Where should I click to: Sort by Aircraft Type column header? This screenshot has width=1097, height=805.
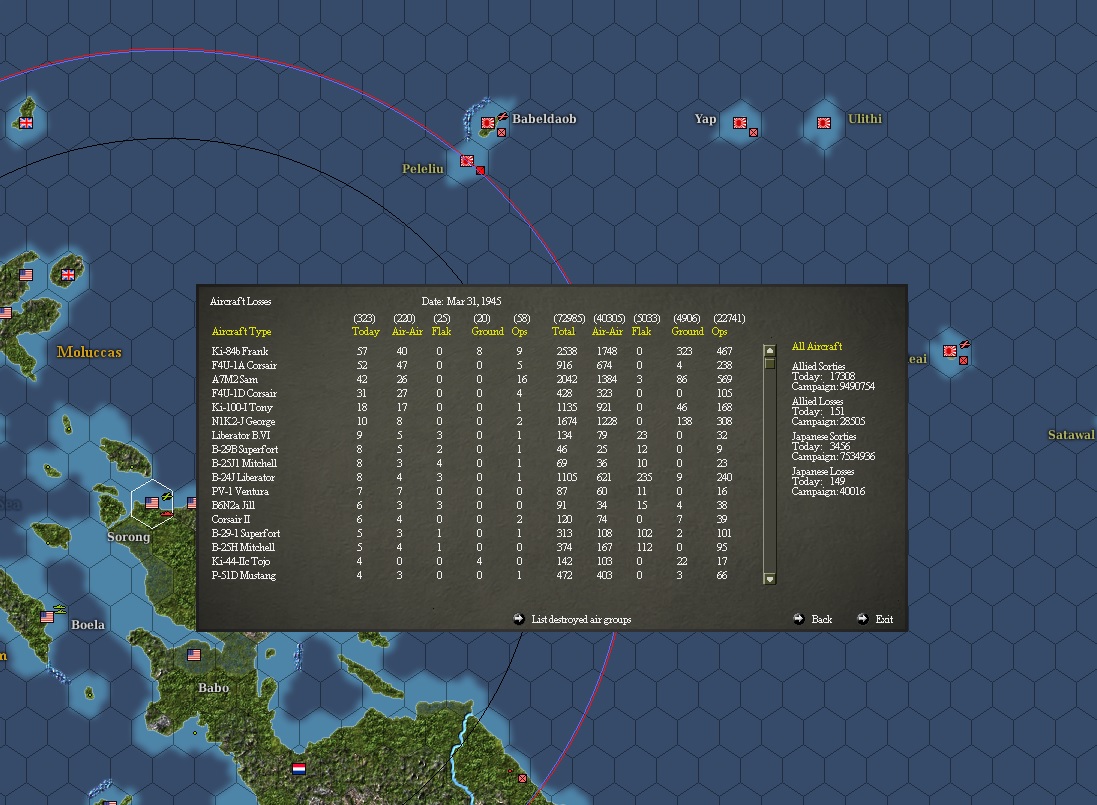[241, 332]
